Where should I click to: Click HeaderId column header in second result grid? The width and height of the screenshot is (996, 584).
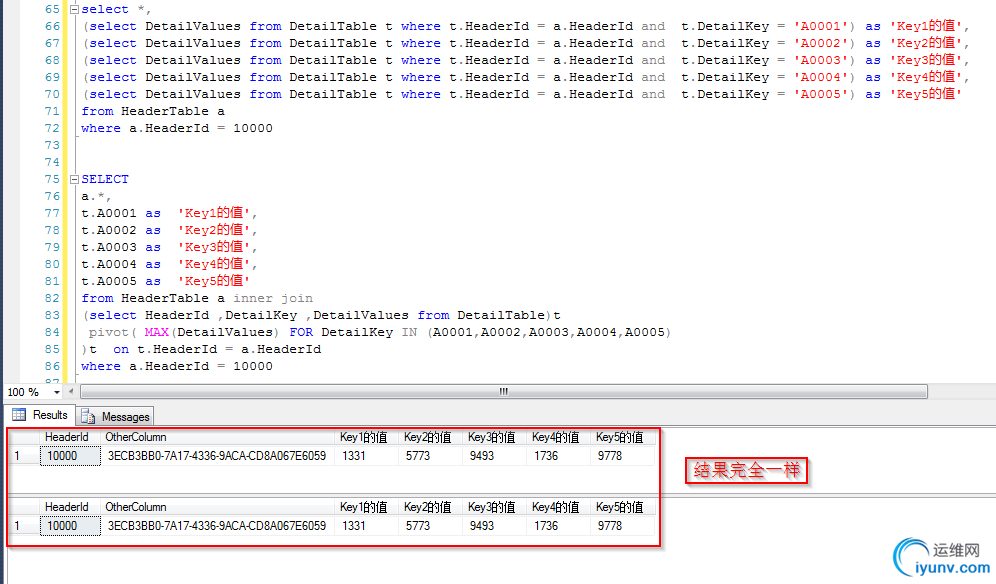[70, 507]
